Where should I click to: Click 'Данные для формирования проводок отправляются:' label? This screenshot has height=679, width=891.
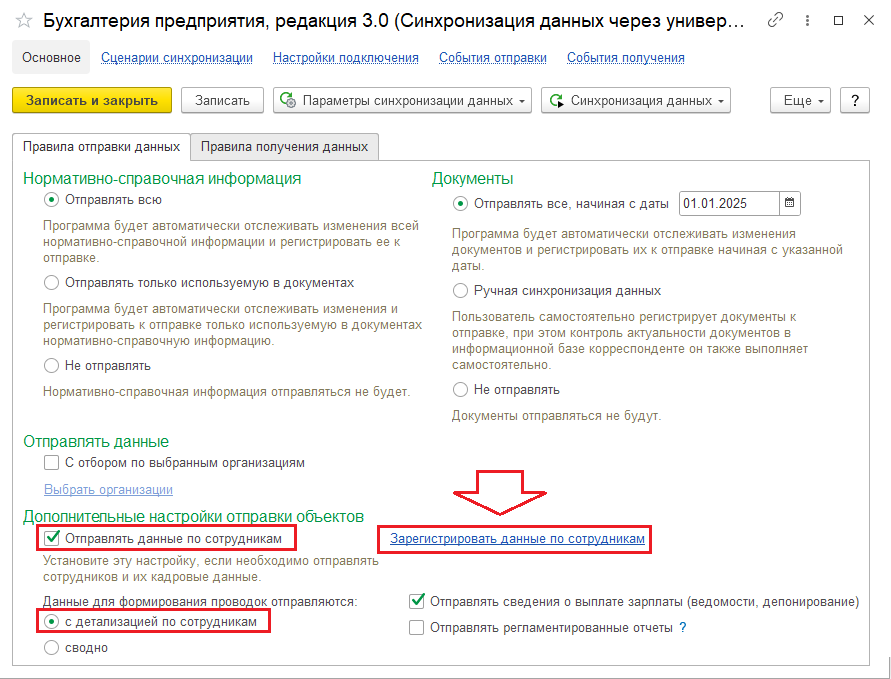[x=200, y=601]
